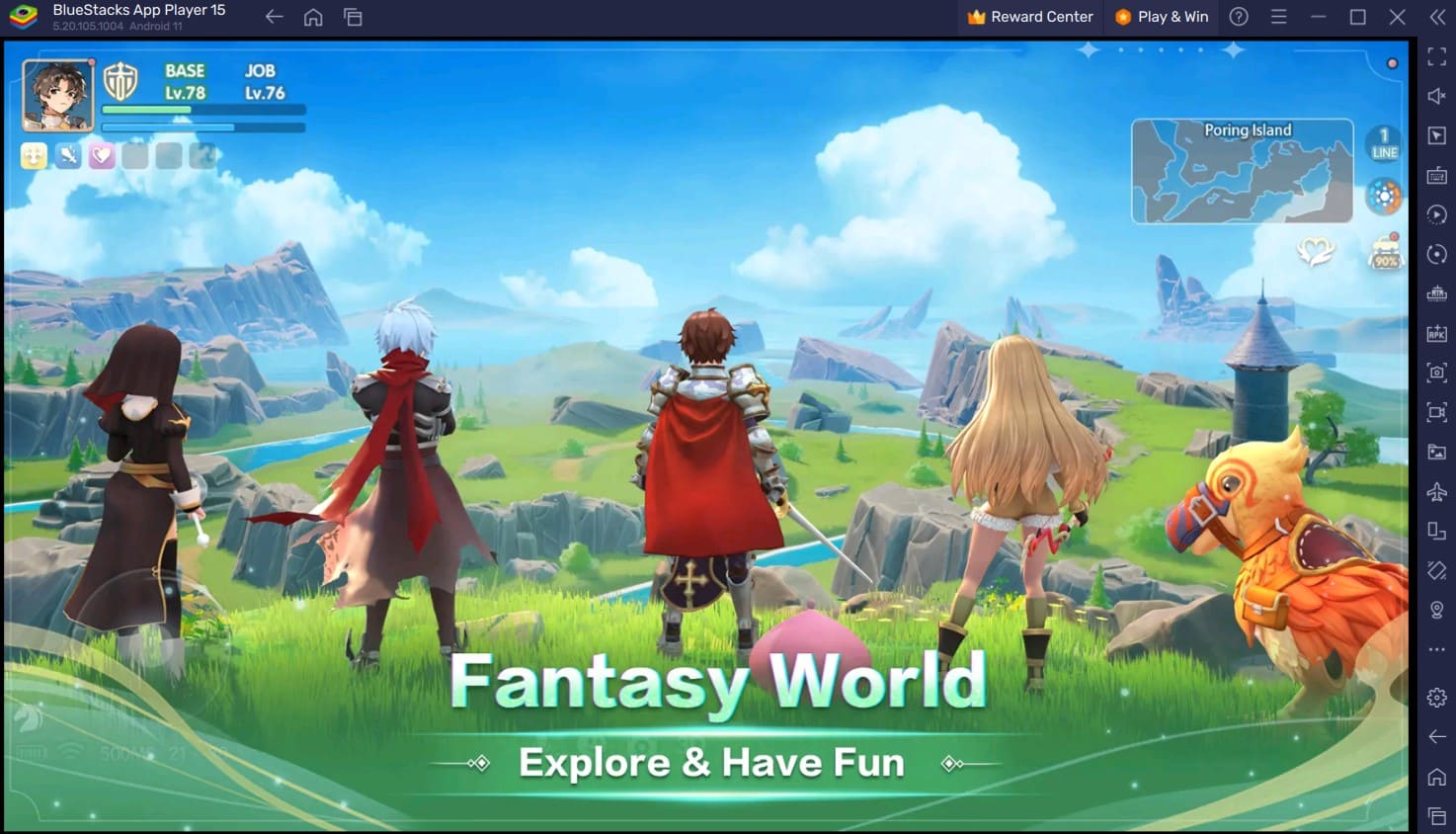Mute the volume from sidebar
1456x834 pixels.
coord(1437,96)
